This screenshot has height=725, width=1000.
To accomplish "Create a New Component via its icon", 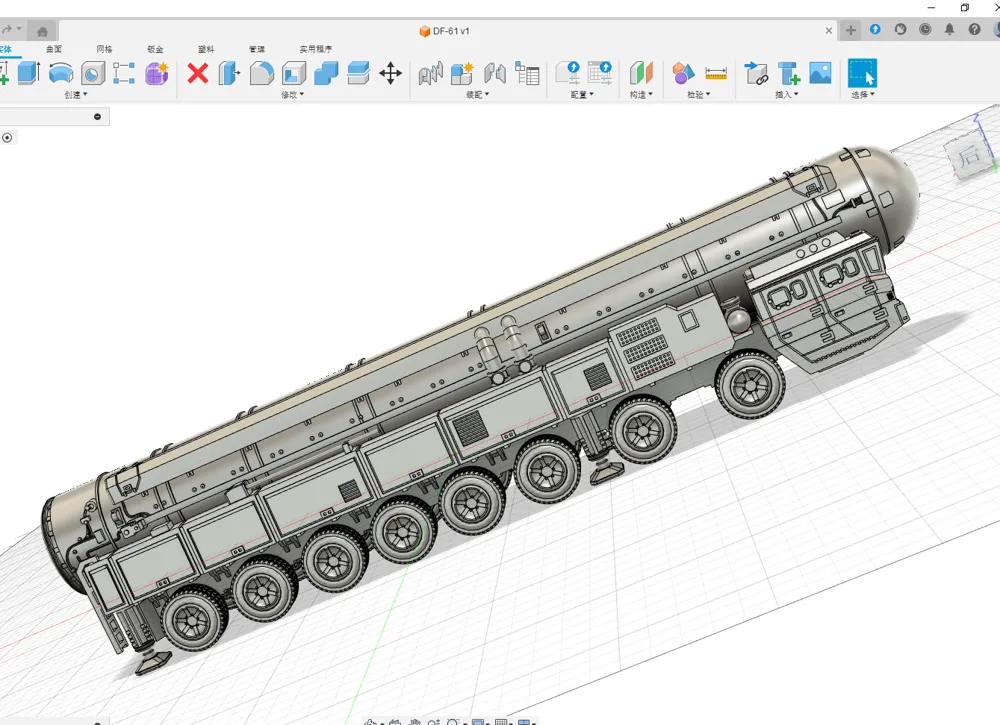I will pos(462,73).
